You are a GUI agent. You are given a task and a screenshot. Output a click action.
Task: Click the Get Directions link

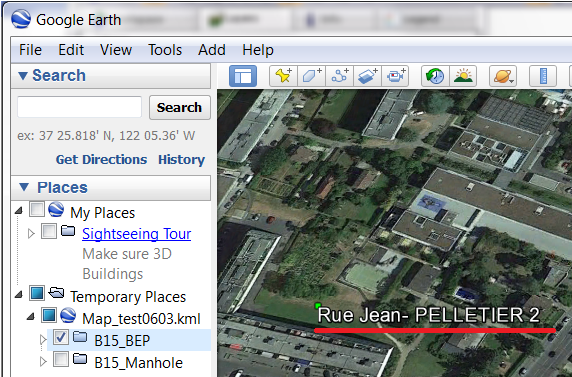click(101, 159)
